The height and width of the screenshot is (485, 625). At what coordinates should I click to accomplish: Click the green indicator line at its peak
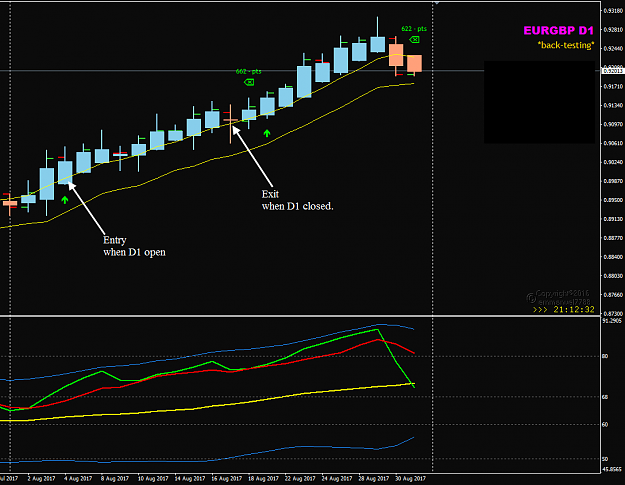point(377,330)
